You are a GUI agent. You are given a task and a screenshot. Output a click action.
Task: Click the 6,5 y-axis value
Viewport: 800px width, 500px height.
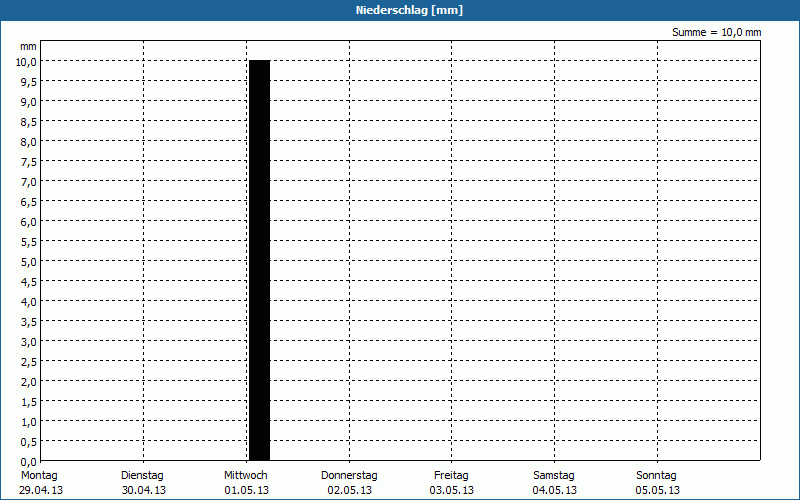coord(28,202)
